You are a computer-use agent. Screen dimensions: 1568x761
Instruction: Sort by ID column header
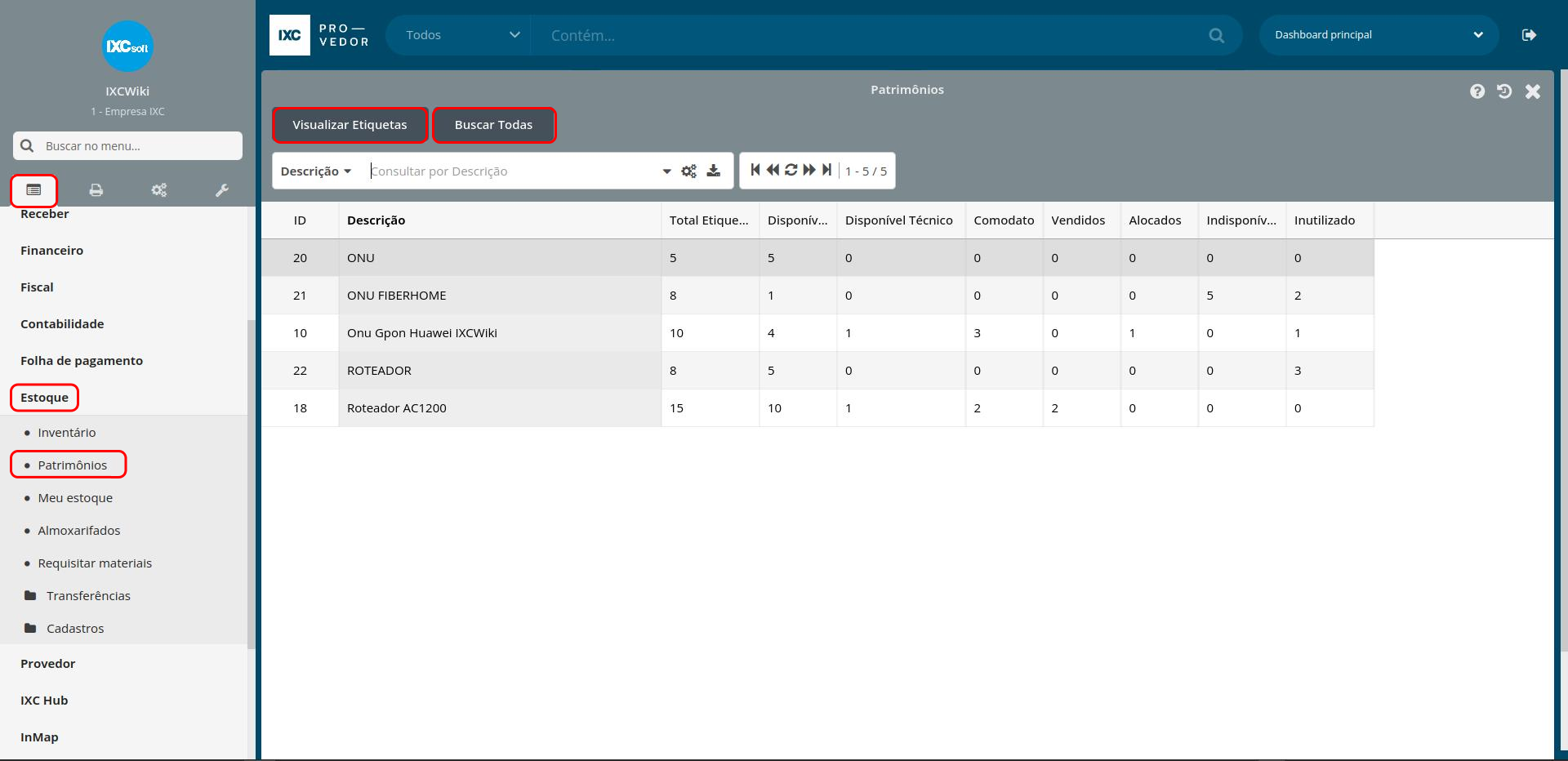(x=300, y=220)
